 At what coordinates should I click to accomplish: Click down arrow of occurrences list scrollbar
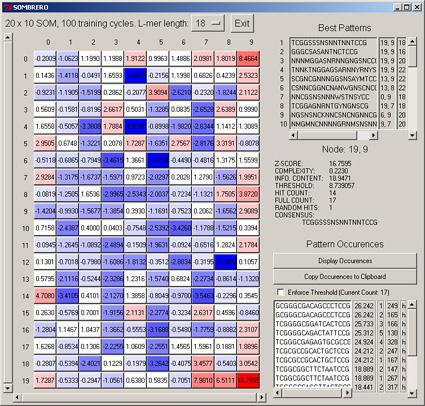coord(412,393)
